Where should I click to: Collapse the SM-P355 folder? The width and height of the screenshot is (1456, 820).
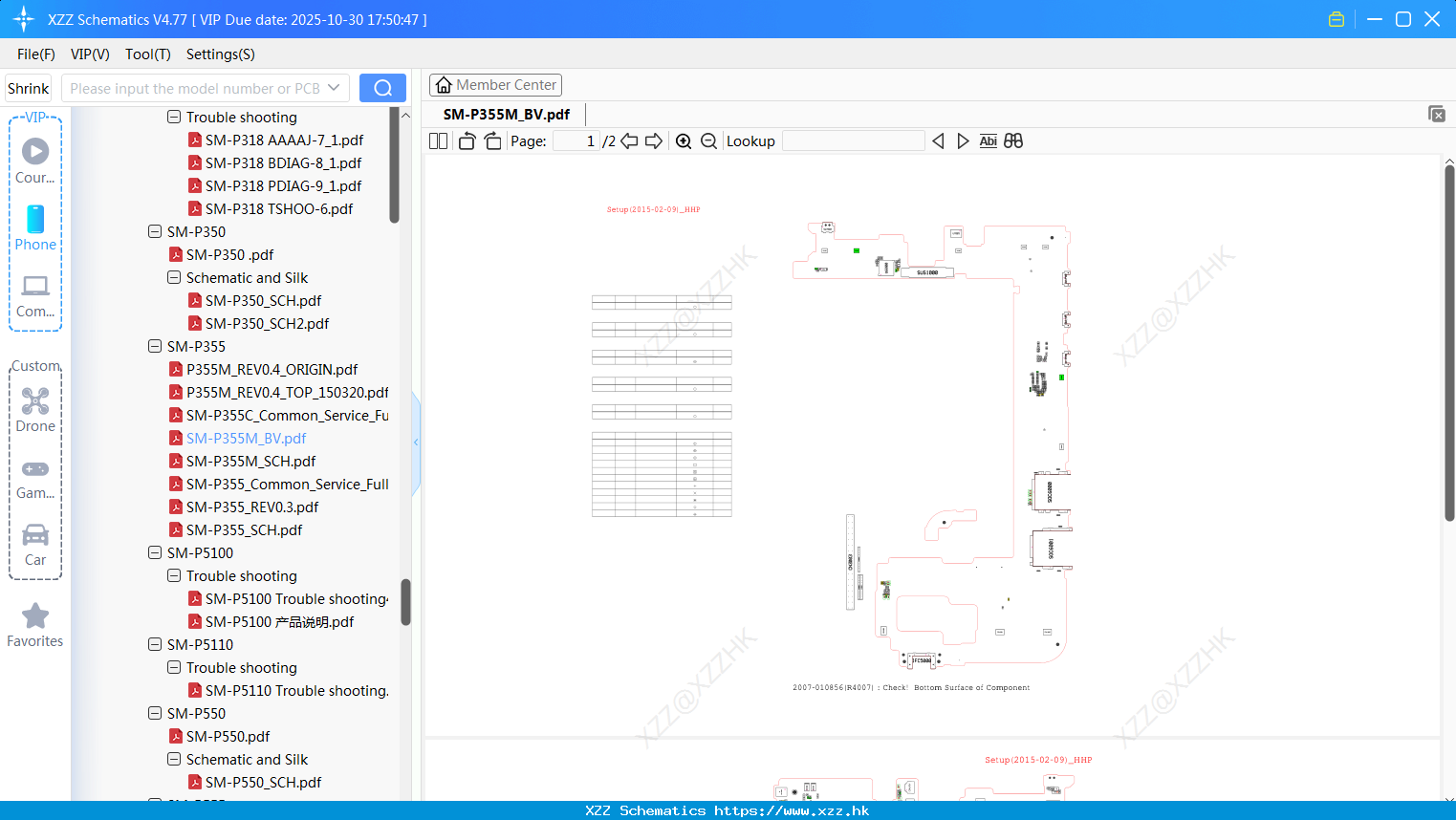(155, 346)
